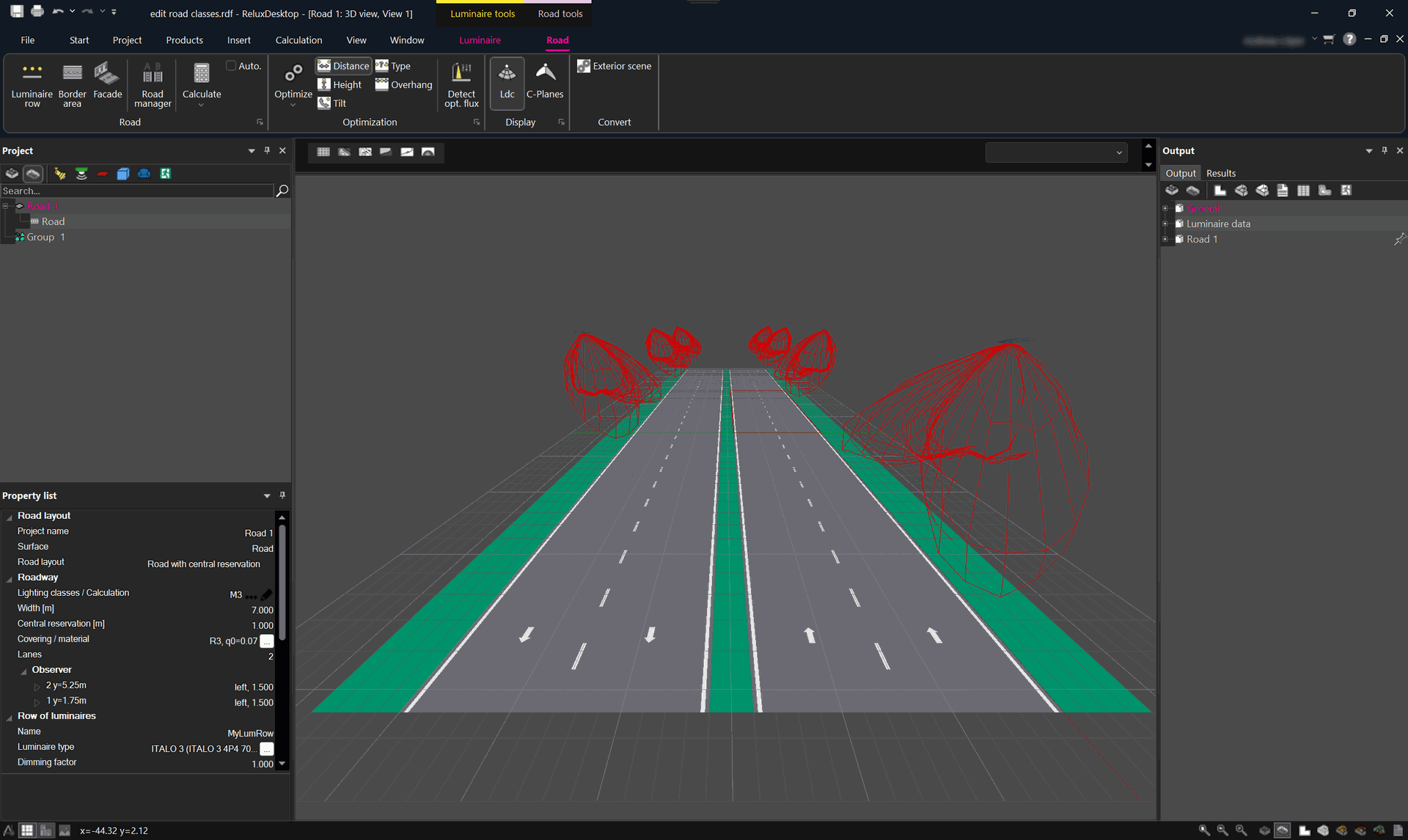Open the Window ribbon tab
The width and height of the screenshot is (1408, 840).
click(407, 40)
